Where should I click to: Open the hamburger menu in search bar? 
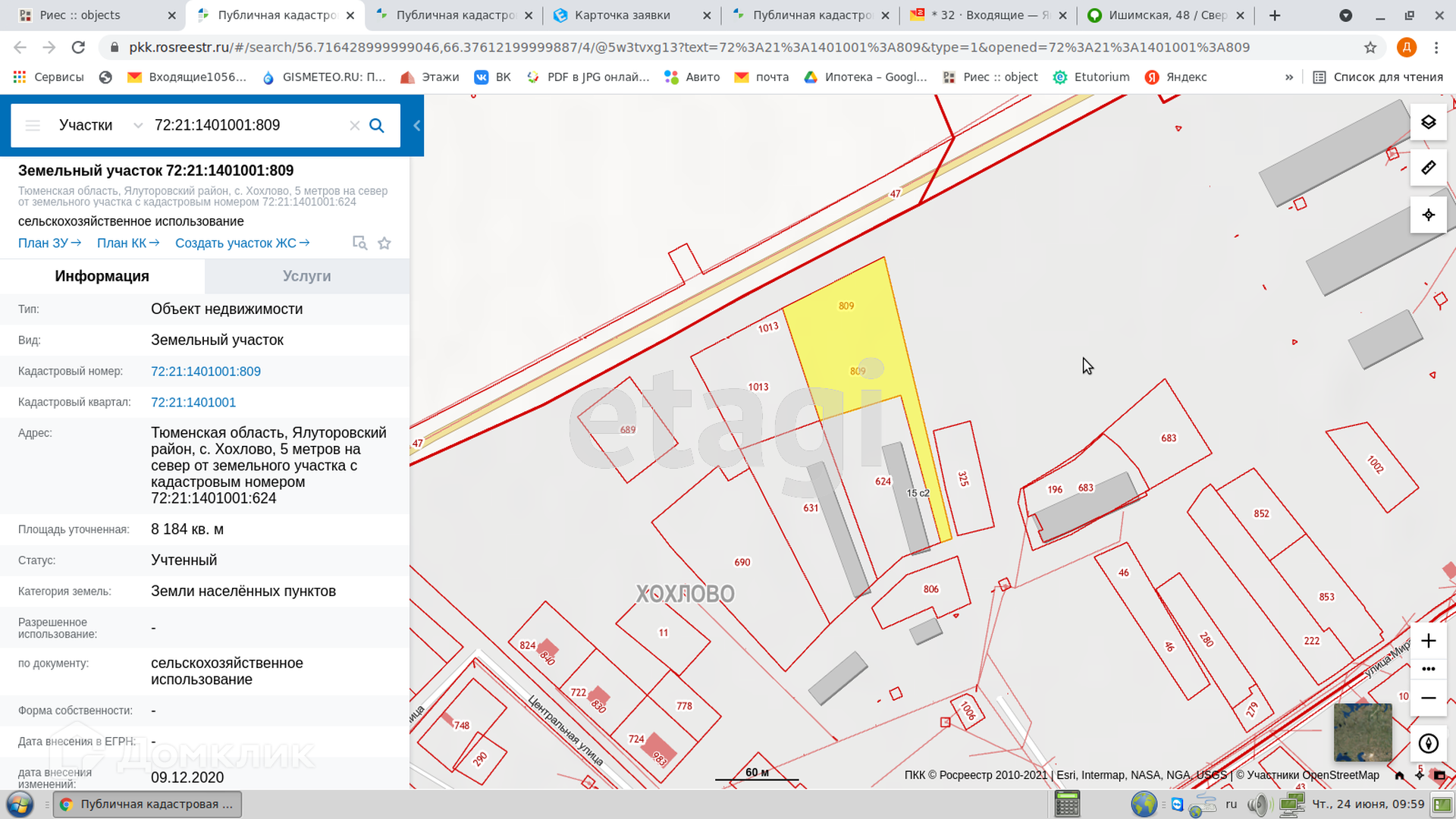coord(33,126)
